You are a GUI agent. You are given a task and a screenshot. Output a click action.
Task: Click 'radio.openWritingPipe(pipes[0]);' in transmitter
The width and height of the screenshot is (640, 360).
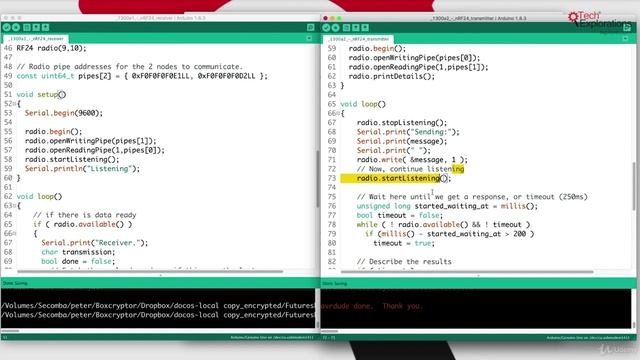pos(414,58)
